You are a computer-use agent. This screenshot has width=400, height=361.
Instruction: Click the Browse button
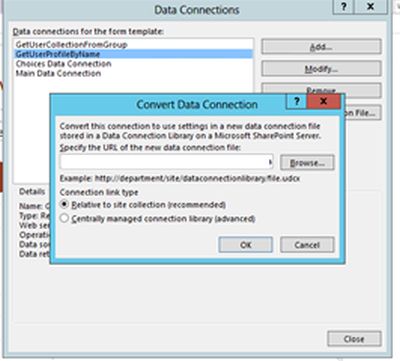point(307,163)
